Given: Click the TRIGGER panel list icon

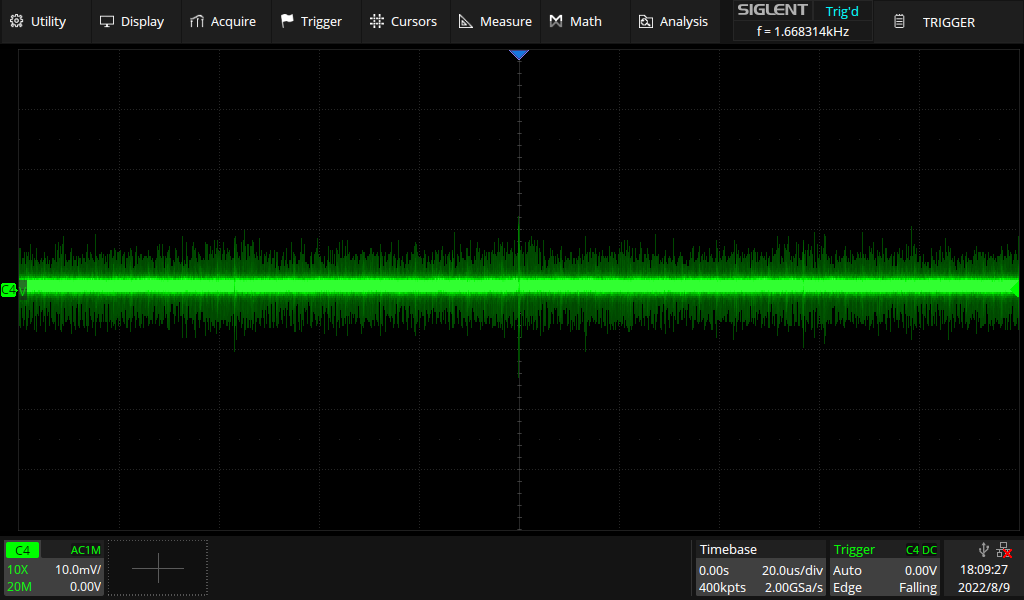Looking at the screenshot, I should (899, 22).
